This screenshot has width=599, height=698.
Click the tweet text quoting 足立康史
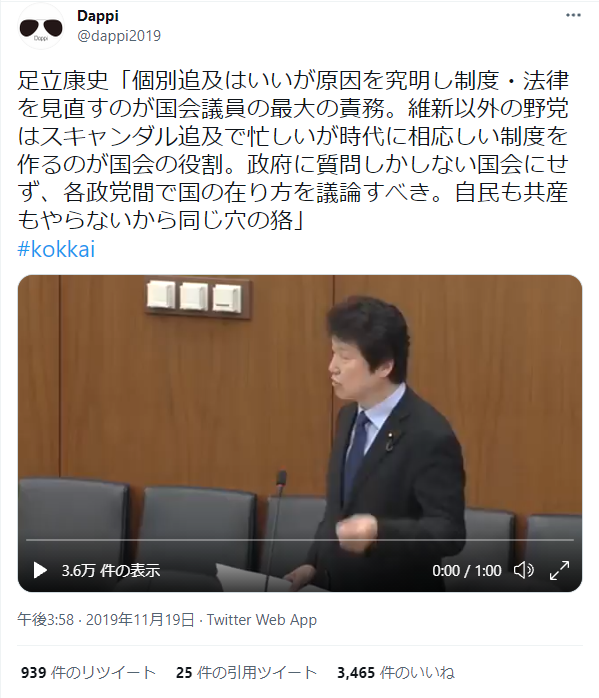click(293, 150)
